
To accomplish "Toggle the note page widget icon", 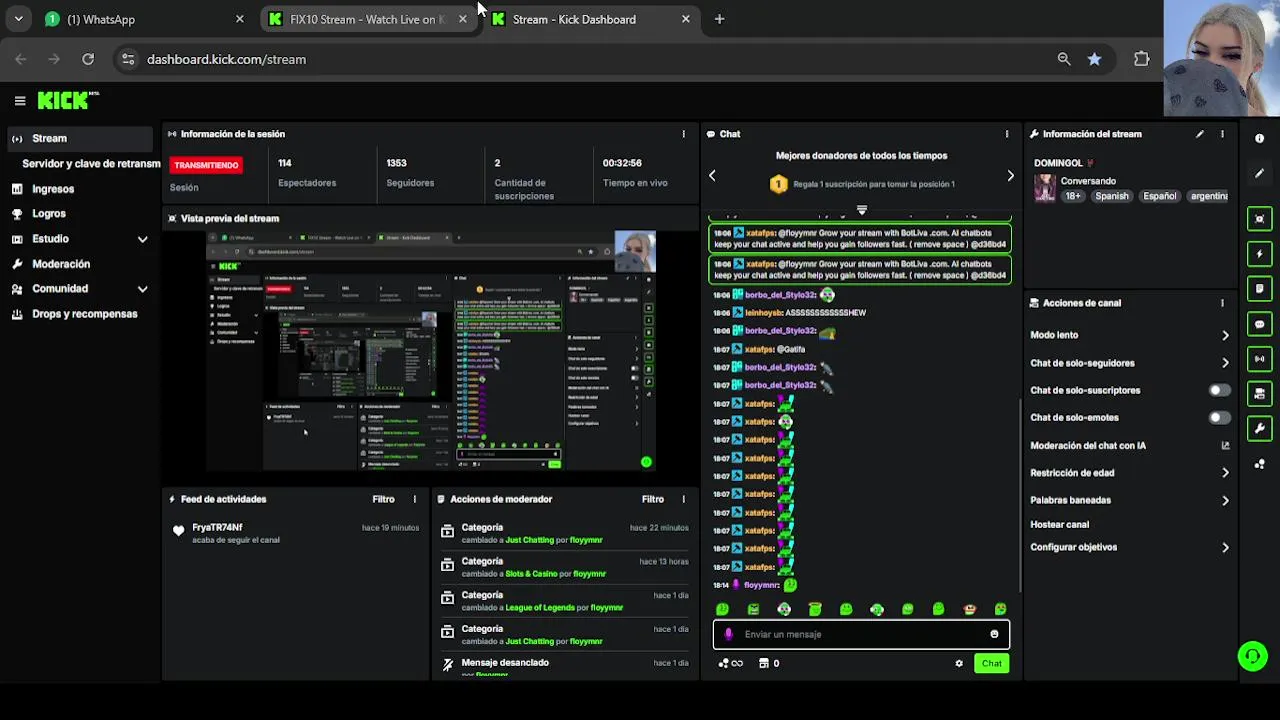I will (1259, 289).
